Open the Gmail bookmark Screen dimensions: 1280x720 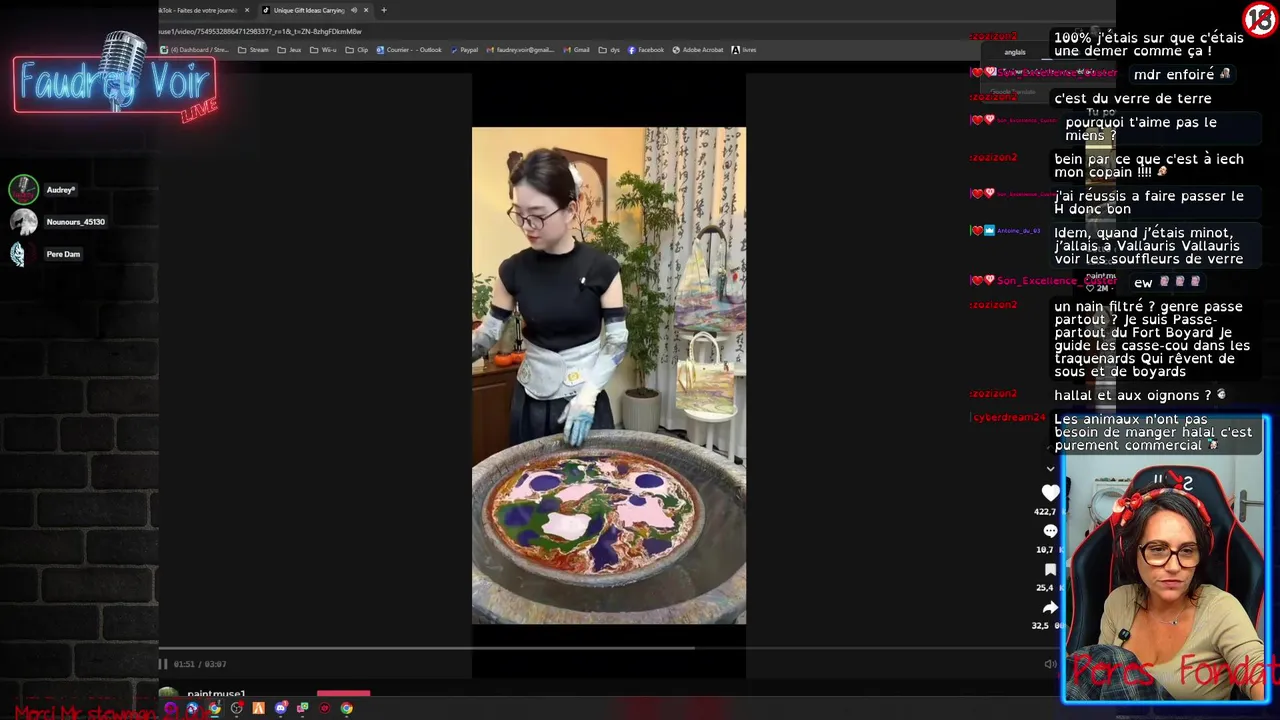[x=576, y=50]
